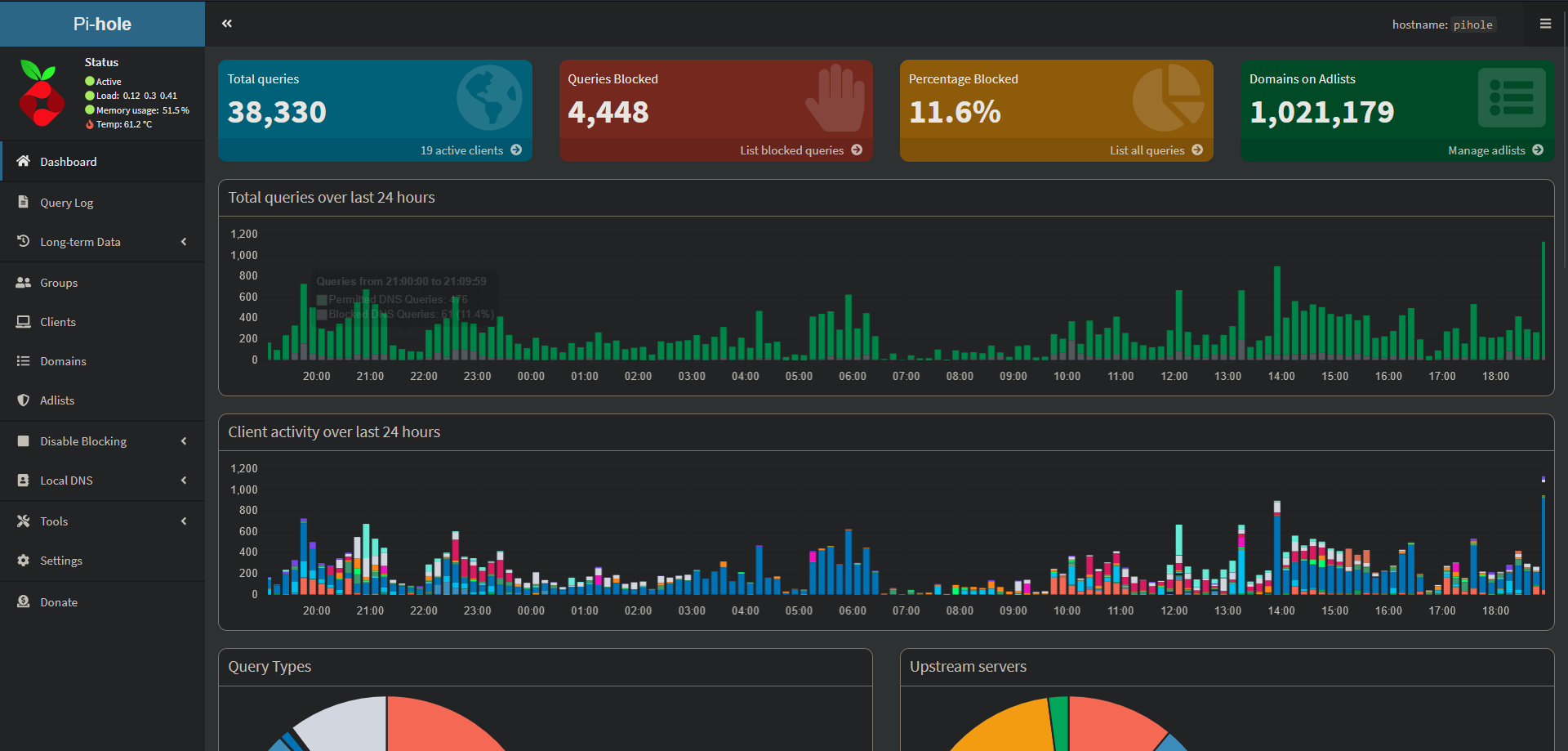This screenshot has width=1568, height=751.
Task: Follow the List all queries link
Action: point(1057,150)
